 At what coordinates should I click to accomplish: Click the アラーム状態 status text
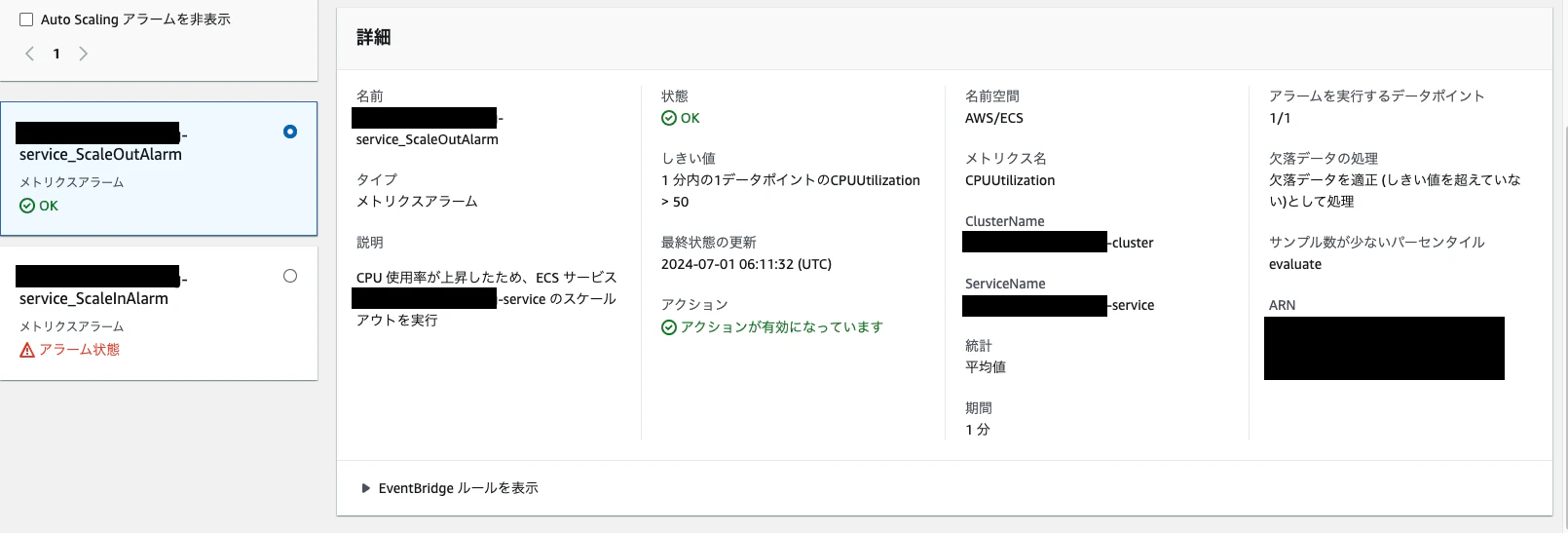[x=79, y=350]
